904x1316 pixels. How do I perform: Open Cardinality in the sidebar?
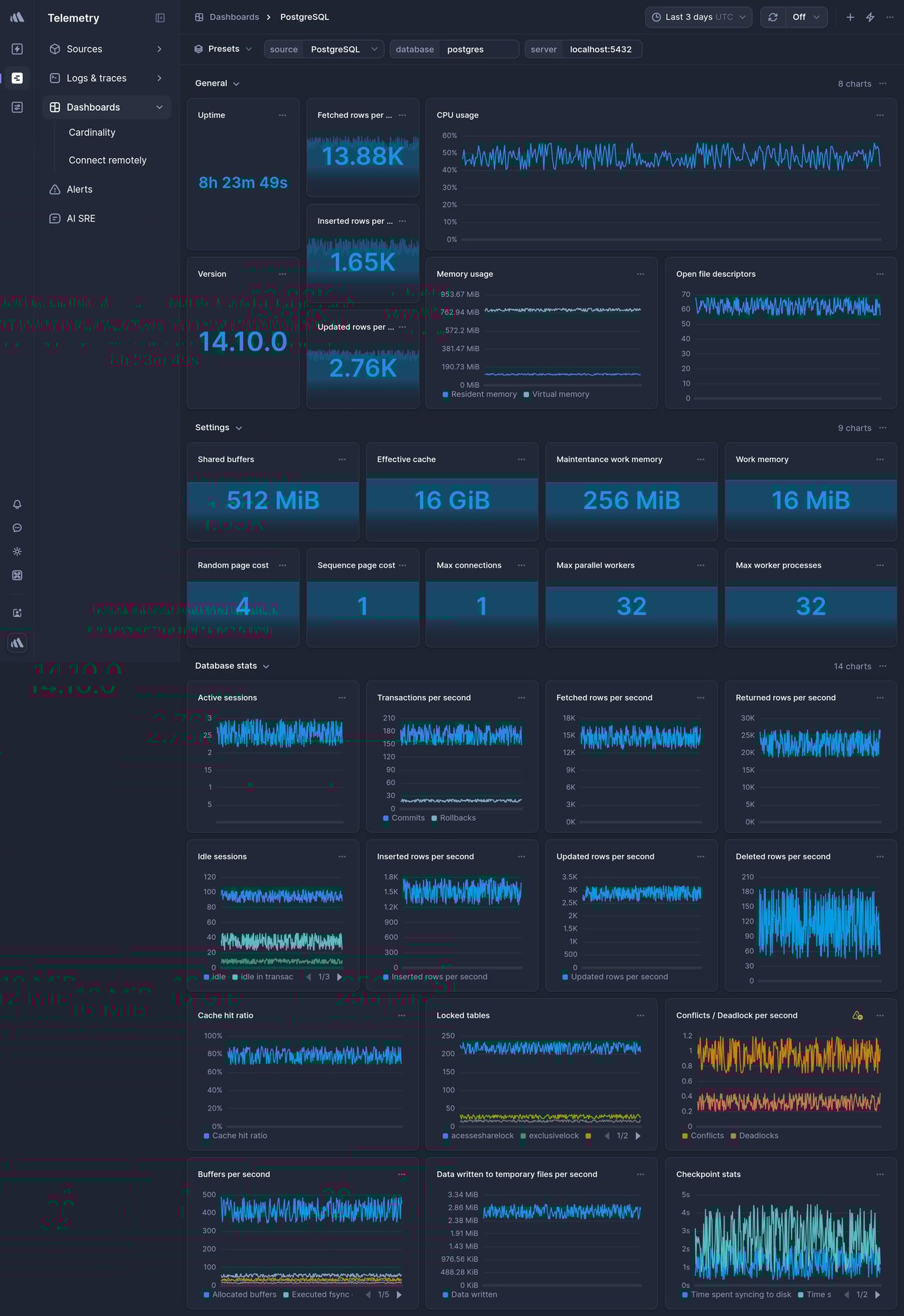(x=92, y=132)
